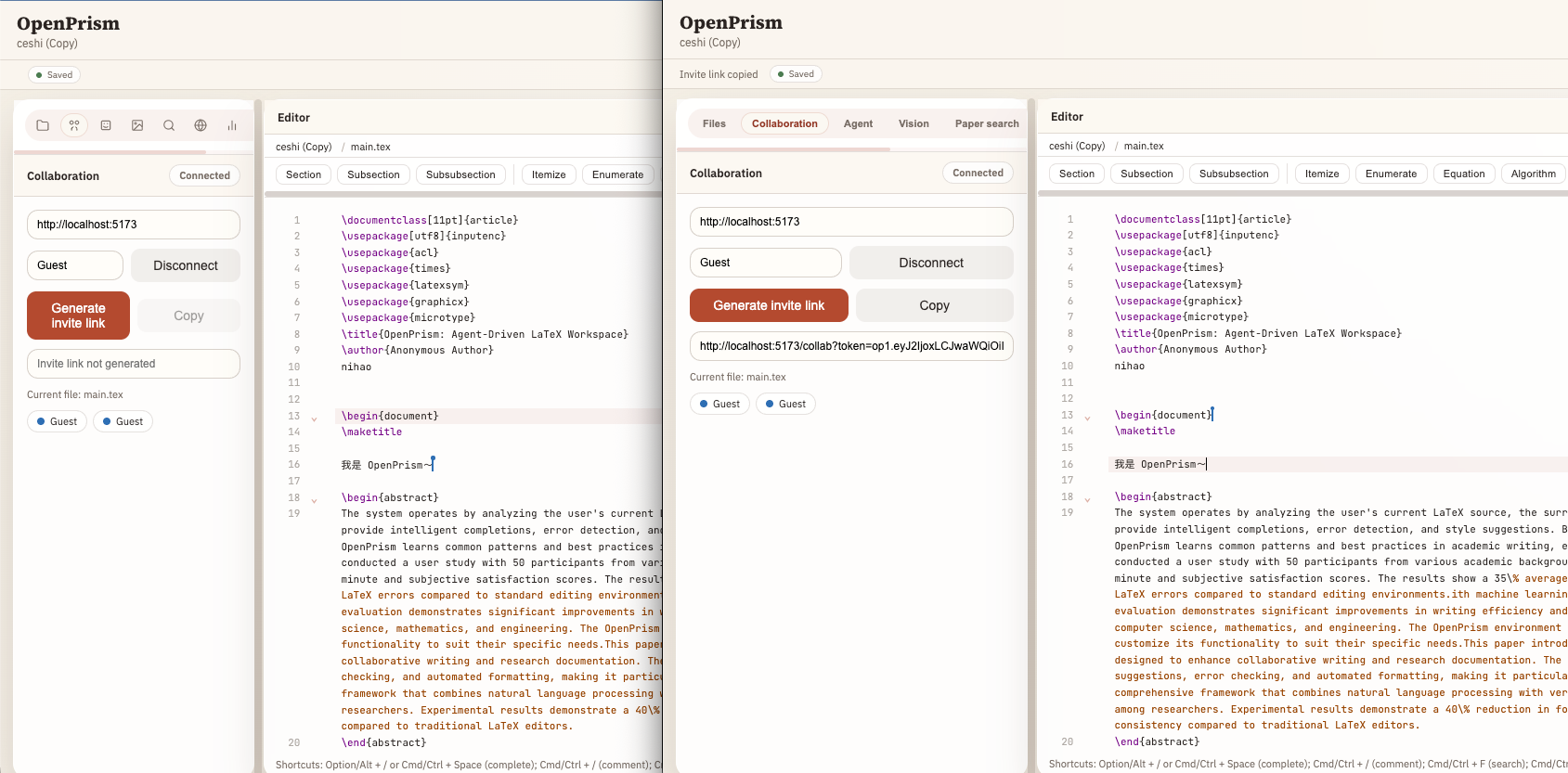Click 'Current file: main.tex' in right window

coord(738,377)
